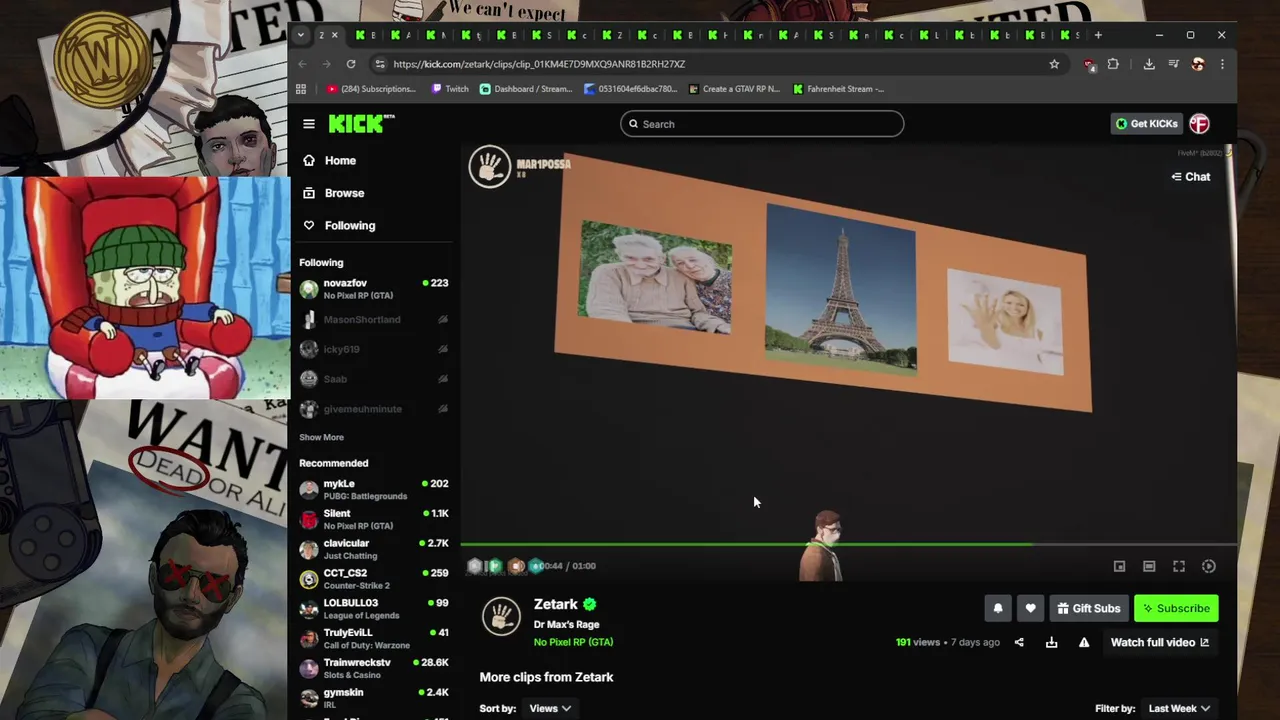Open the (284) Subscriptions bookmark
The width and height of the screenshot is (1280, 720).
point(371,89)
